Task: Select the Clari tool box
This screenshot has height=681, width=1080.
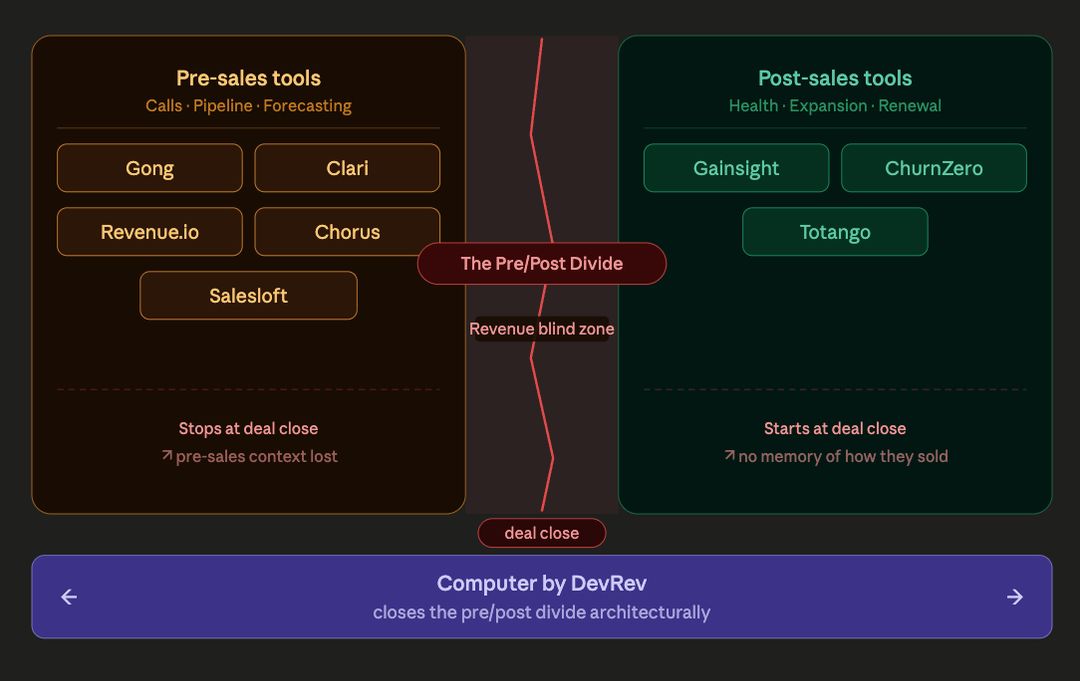Action: pos(347,168)
